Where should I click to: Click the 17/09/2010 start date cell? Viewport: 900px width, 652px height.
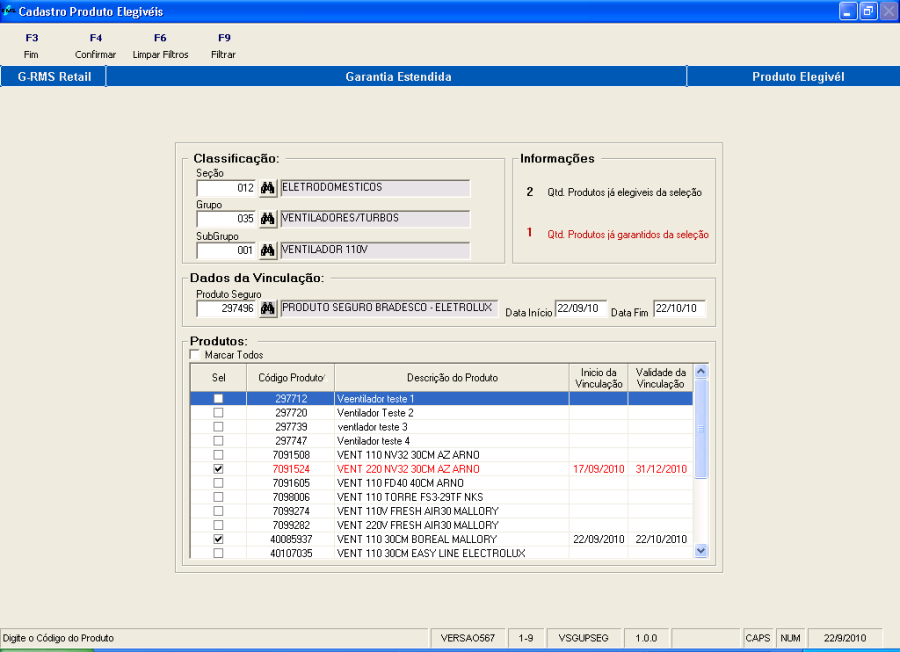[599, 469]
